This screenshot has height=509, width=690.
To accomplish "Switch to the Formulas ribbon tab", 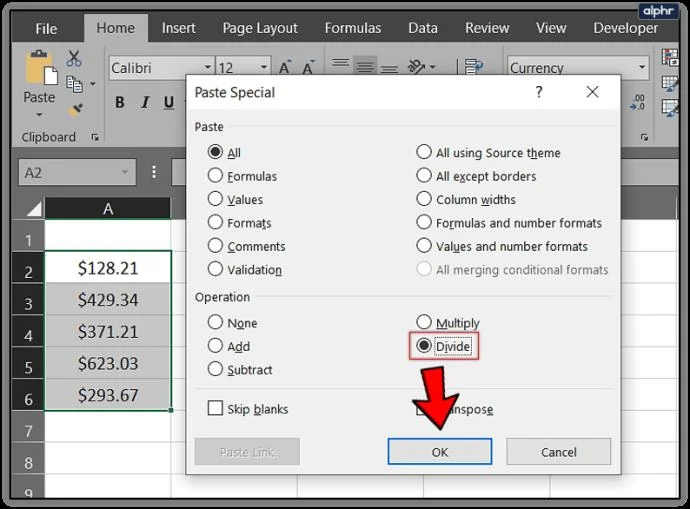I will pyautogui.click(x=353, y=28).
